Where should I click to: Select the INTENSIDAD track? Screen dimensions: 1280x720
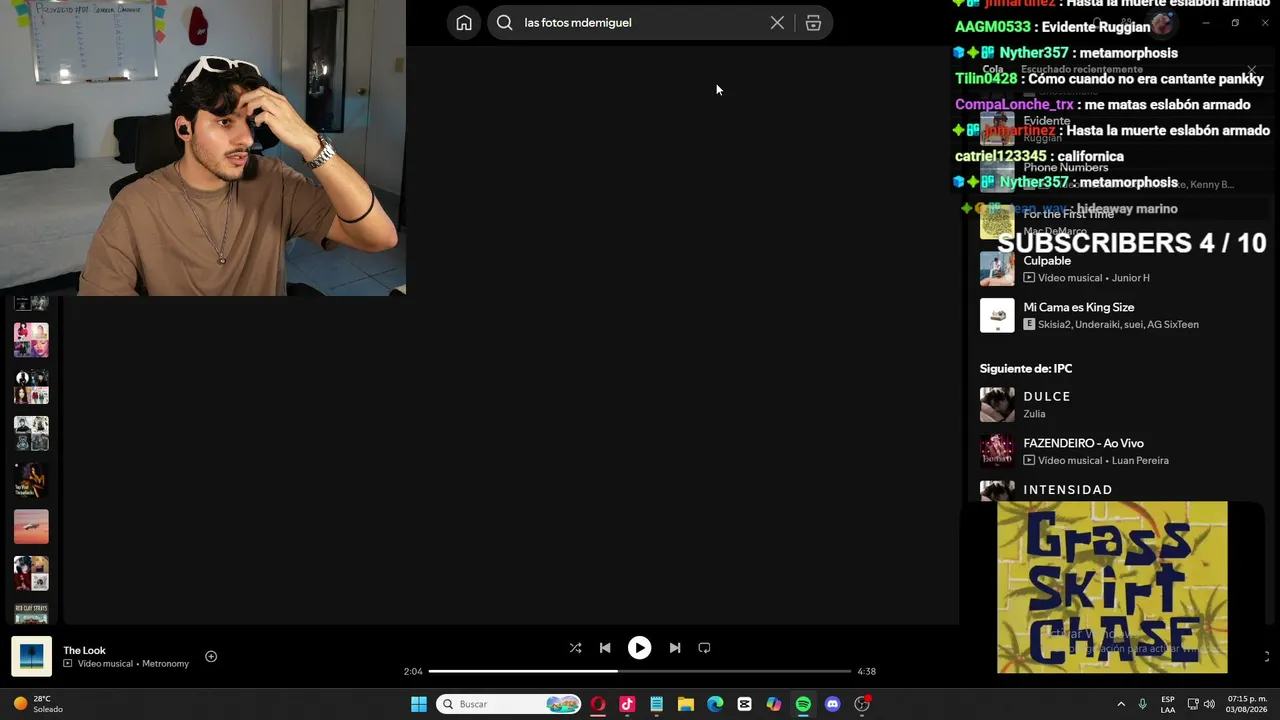pyautogui.click(x=1068, y=490)
